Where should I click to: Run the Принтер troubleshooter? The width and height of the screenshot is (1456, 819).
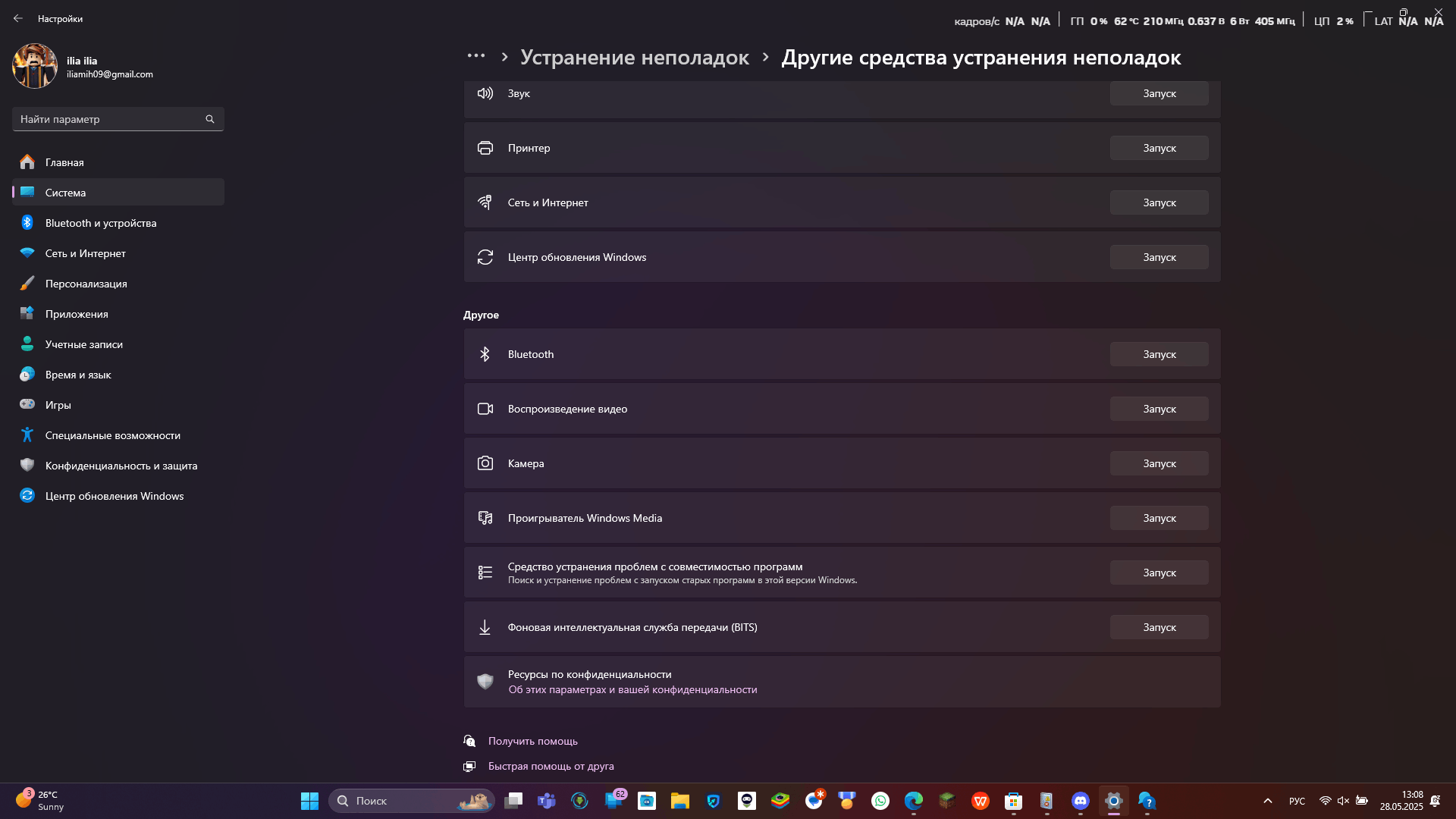pyautogui.click(x=1159, y=148)
